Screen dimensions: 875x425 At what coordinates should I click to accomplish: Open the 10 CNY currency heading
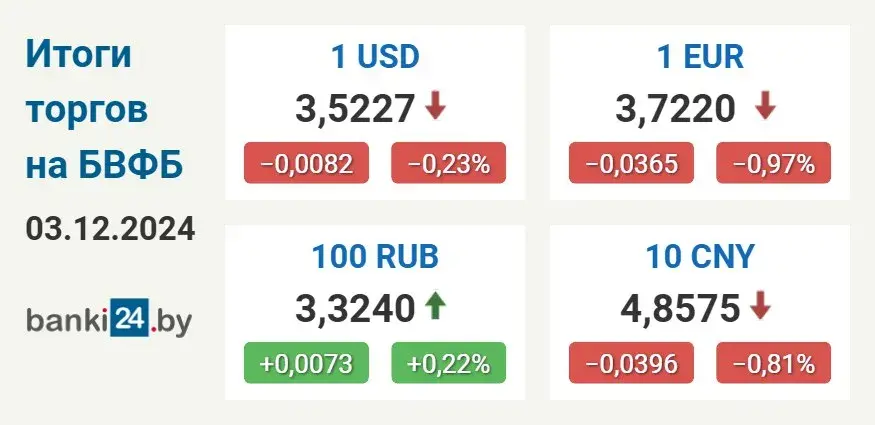tap(700, 257)
